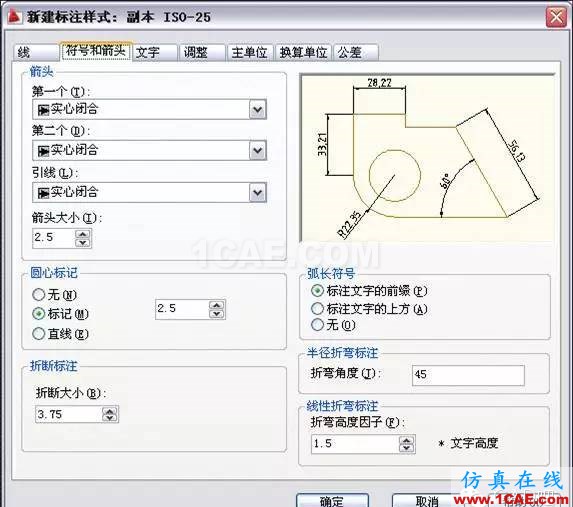The width and height of the screenshot is (573, 507).
Task: Decrease the 折弯高度因子 value
Action: (x=407, y=449)
